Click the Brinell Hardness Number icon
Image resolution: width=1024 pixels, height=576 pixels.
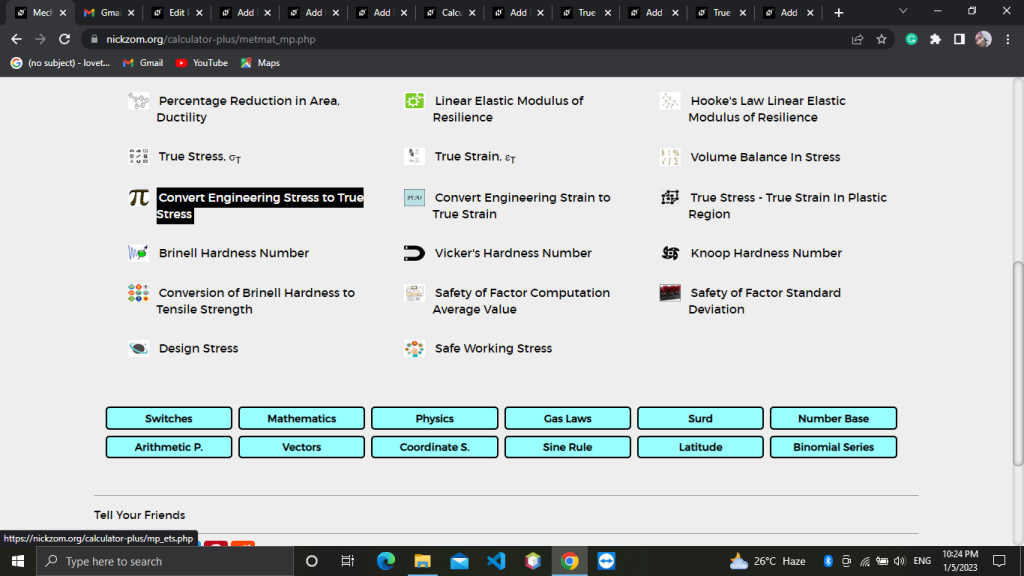(138, 253)
